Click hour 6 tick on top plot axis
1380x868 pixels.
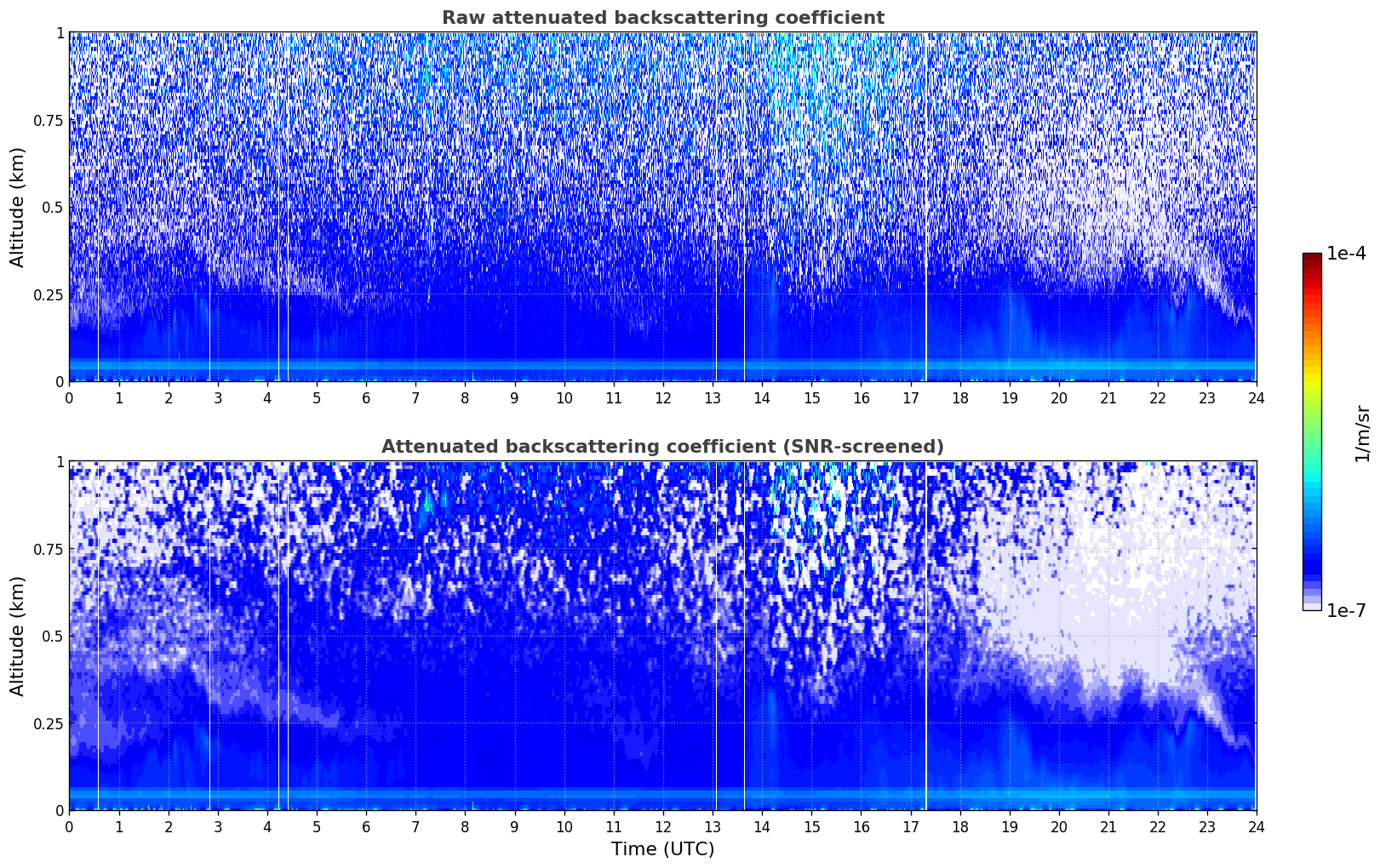click(366, 397)
